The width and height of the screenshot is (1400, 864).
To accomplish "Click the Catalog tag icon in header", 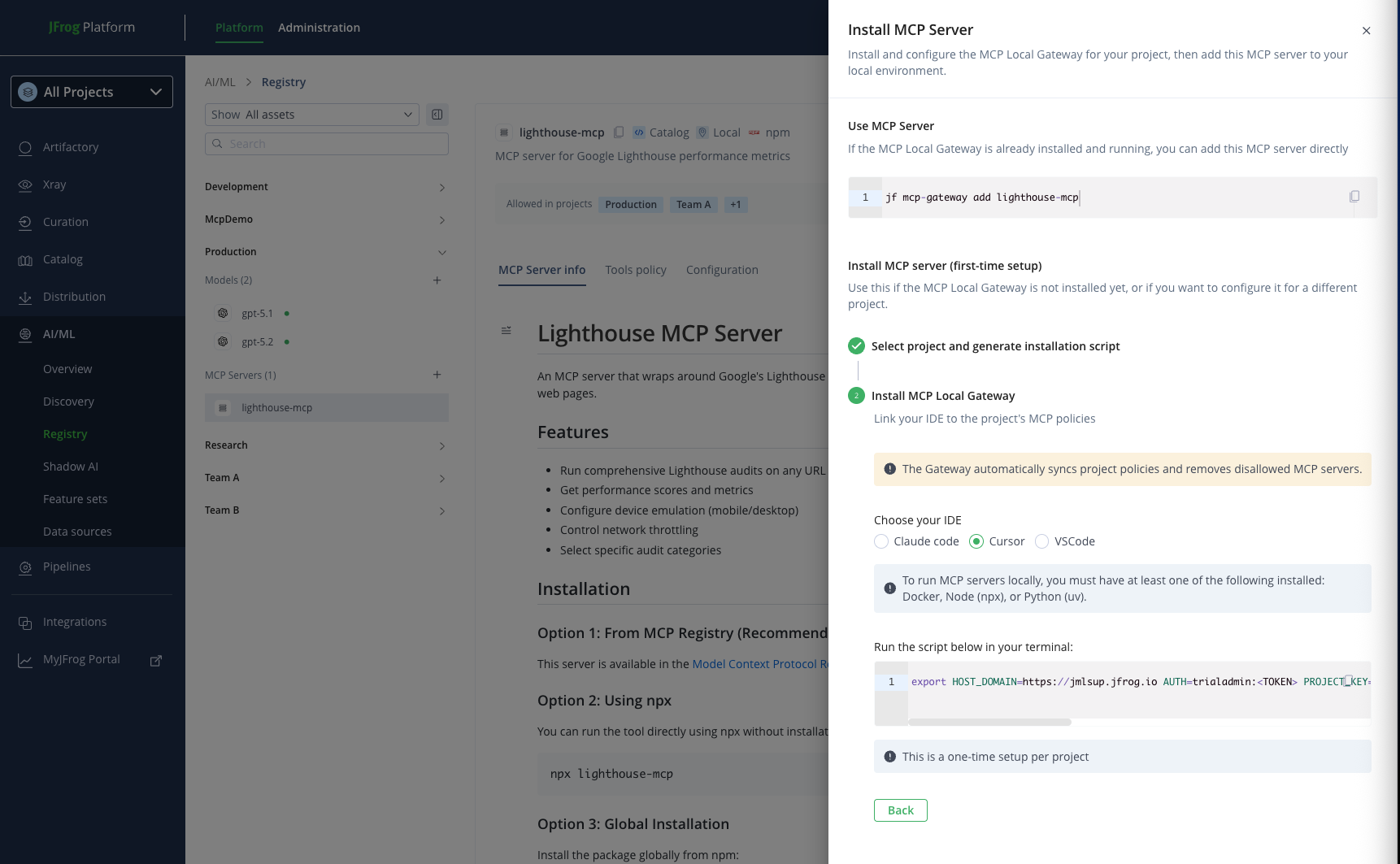I will tap(639, 132).
